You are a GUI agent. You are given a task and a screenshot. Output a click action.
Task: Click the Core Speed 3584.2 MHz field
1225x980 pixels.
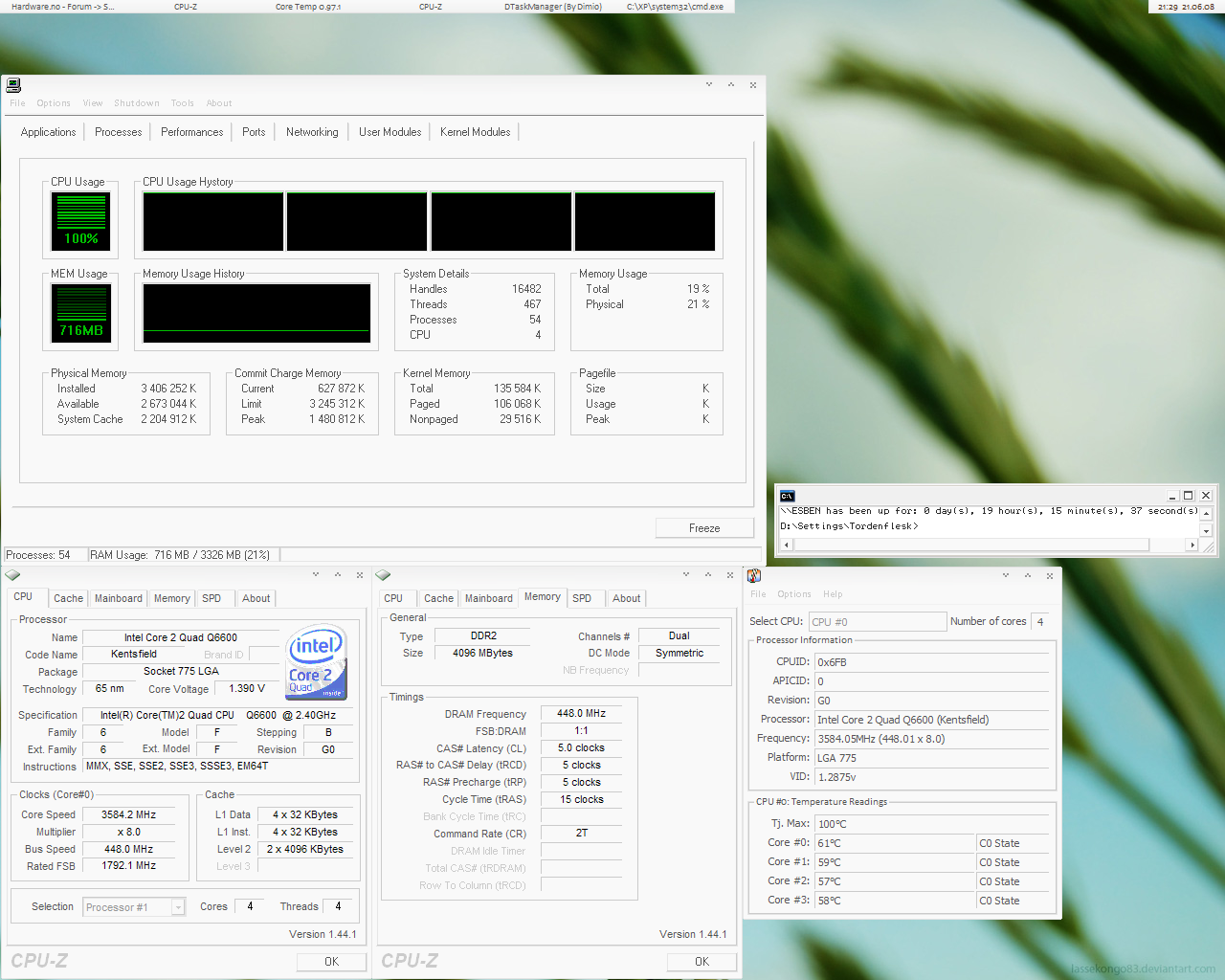129,814
